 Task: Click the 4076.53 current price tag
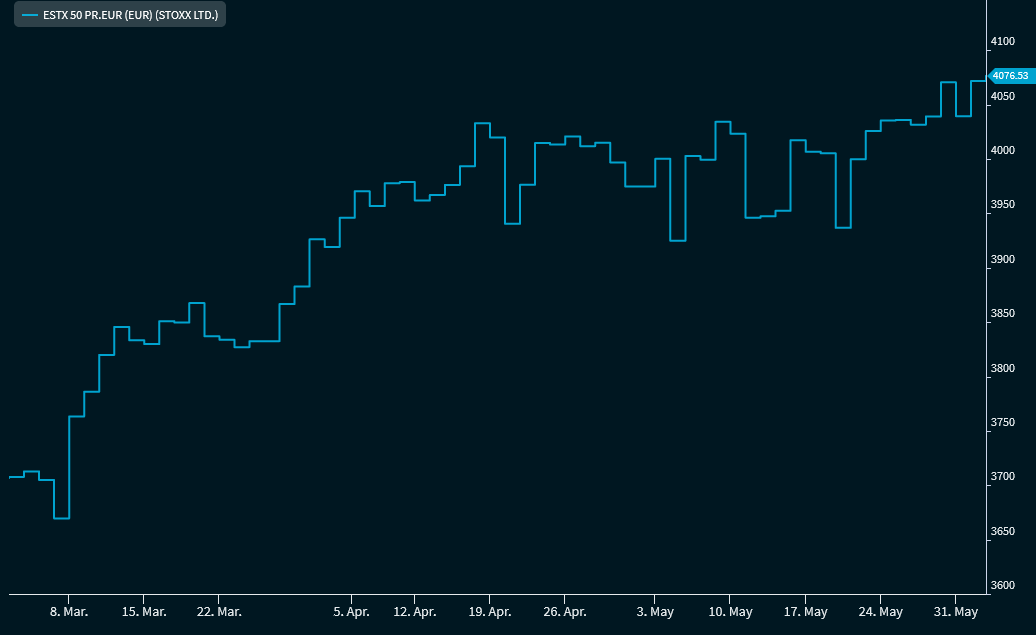1009,76
